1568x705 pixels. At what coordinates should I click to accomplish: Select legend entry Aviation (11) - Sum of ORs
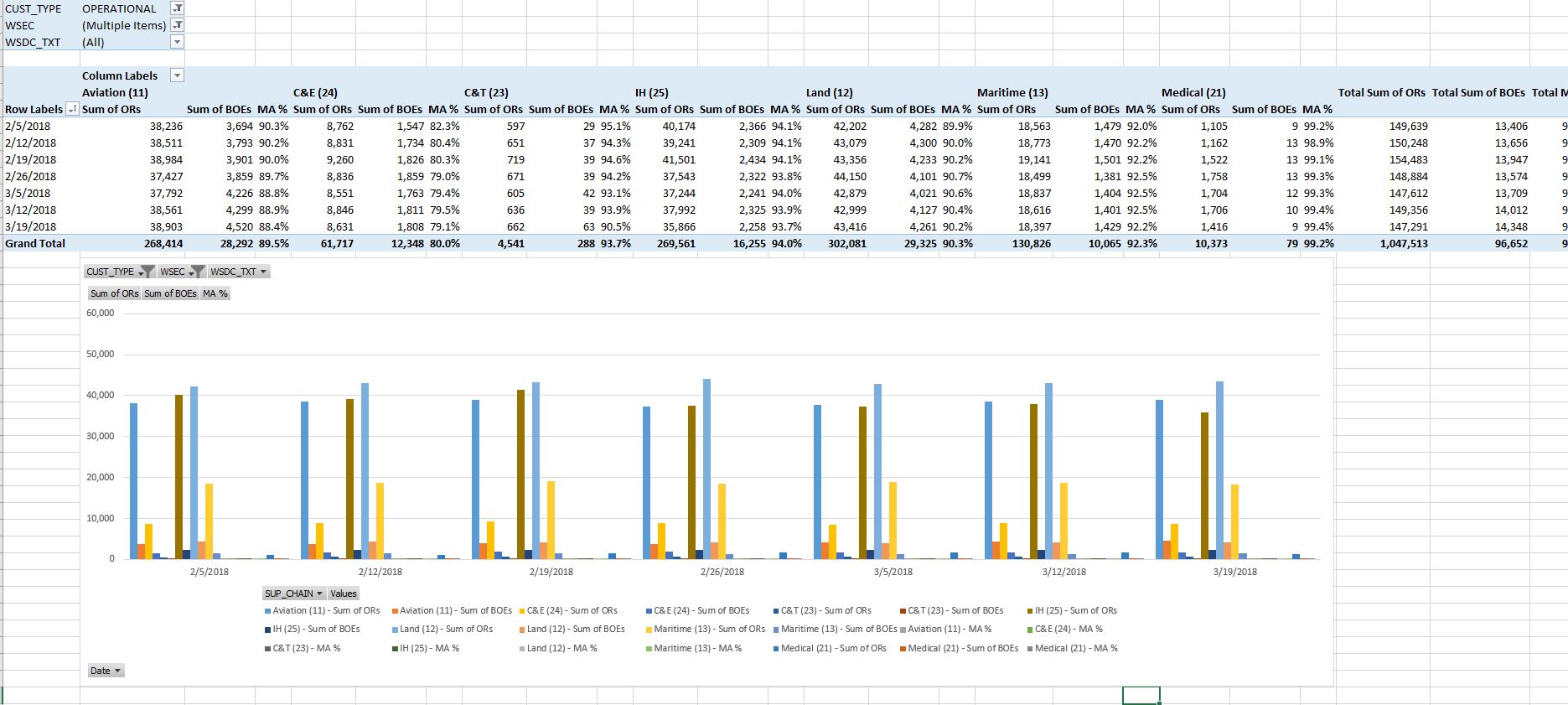(x=322, y=610)
